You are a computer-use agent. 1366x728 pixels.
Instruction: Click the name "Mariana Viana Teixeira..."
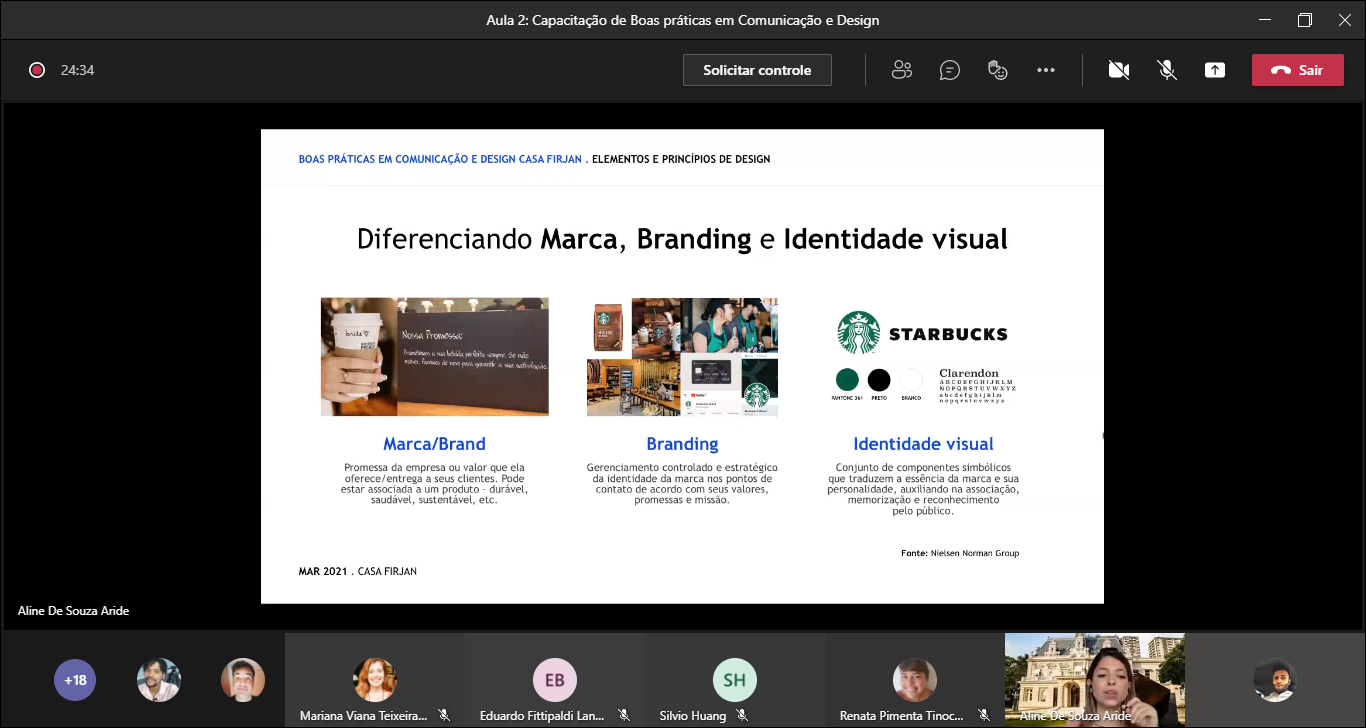pyautogui.click(x=363, y=716)
